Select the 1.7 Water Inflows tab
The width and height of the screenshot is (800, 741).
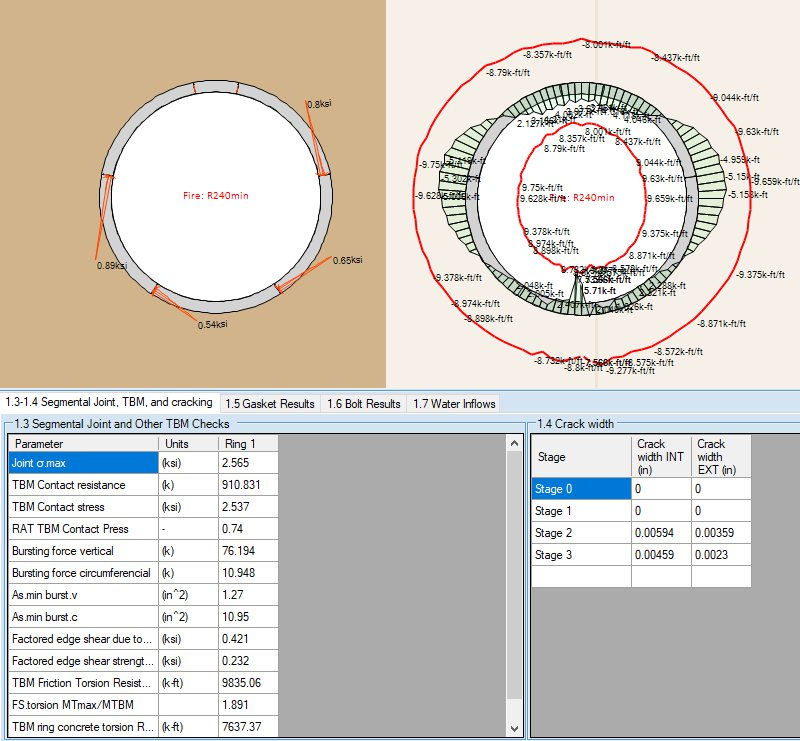[452, 403]
